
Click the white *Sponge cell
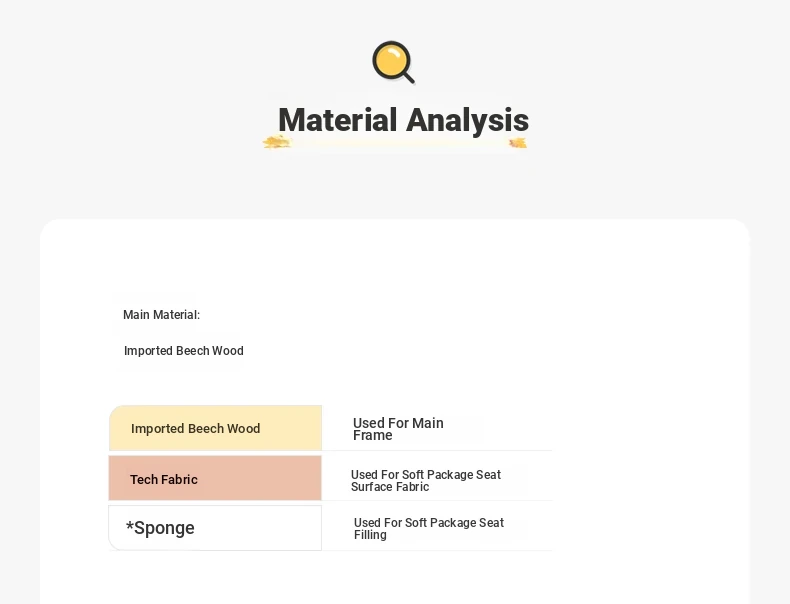click(x=215, y=528)
